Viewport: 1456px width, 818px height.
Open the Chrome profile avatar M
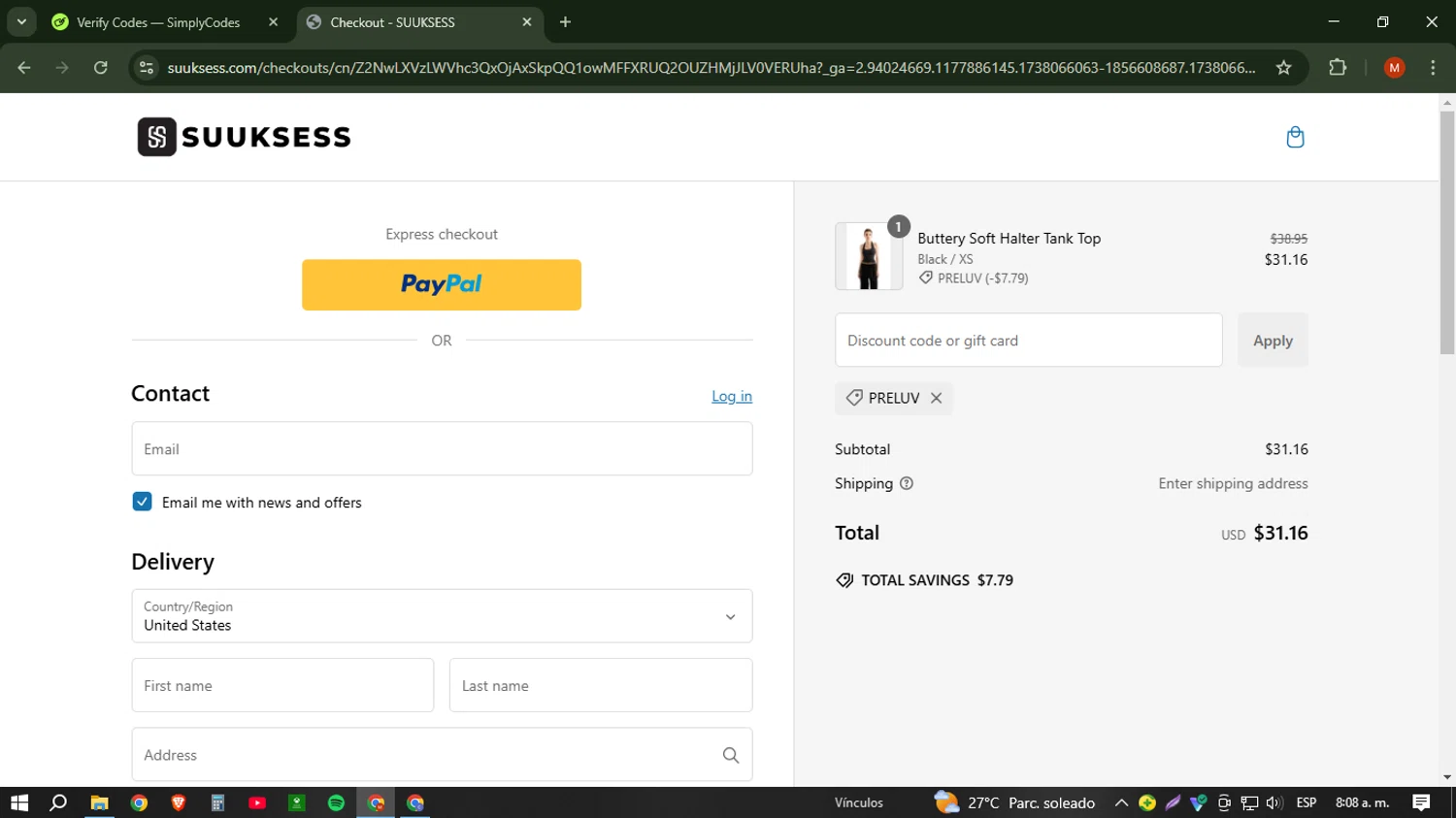pos(1395,67)
